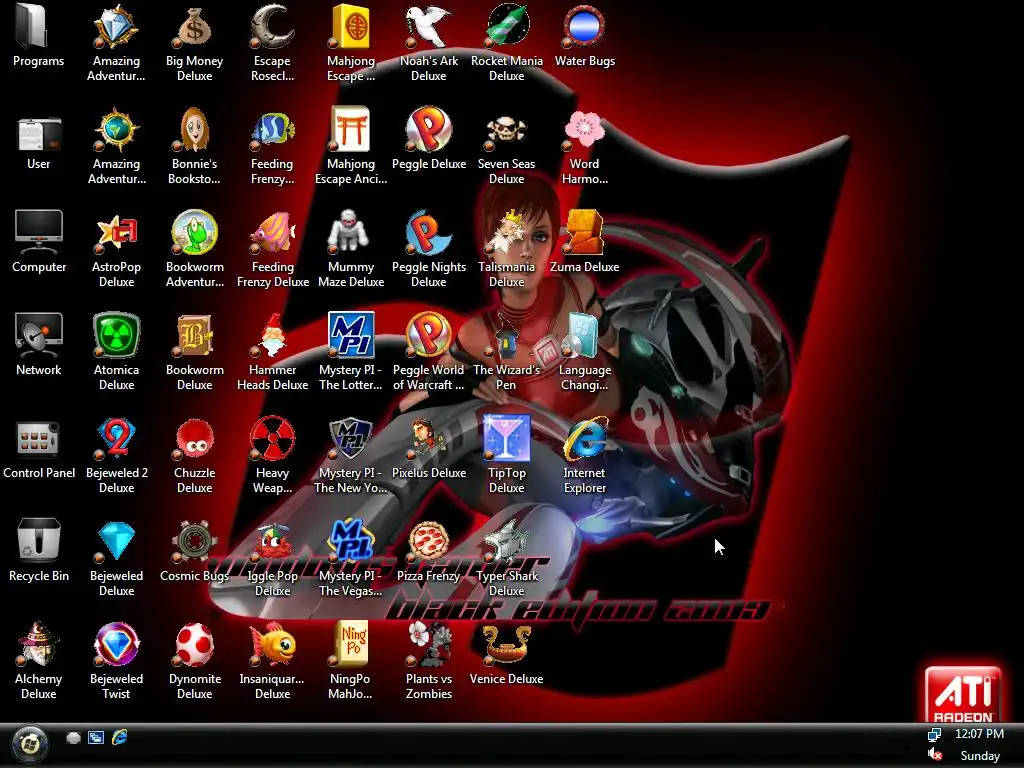Click the 12:07 PM taskbar clock

point(979,733)
